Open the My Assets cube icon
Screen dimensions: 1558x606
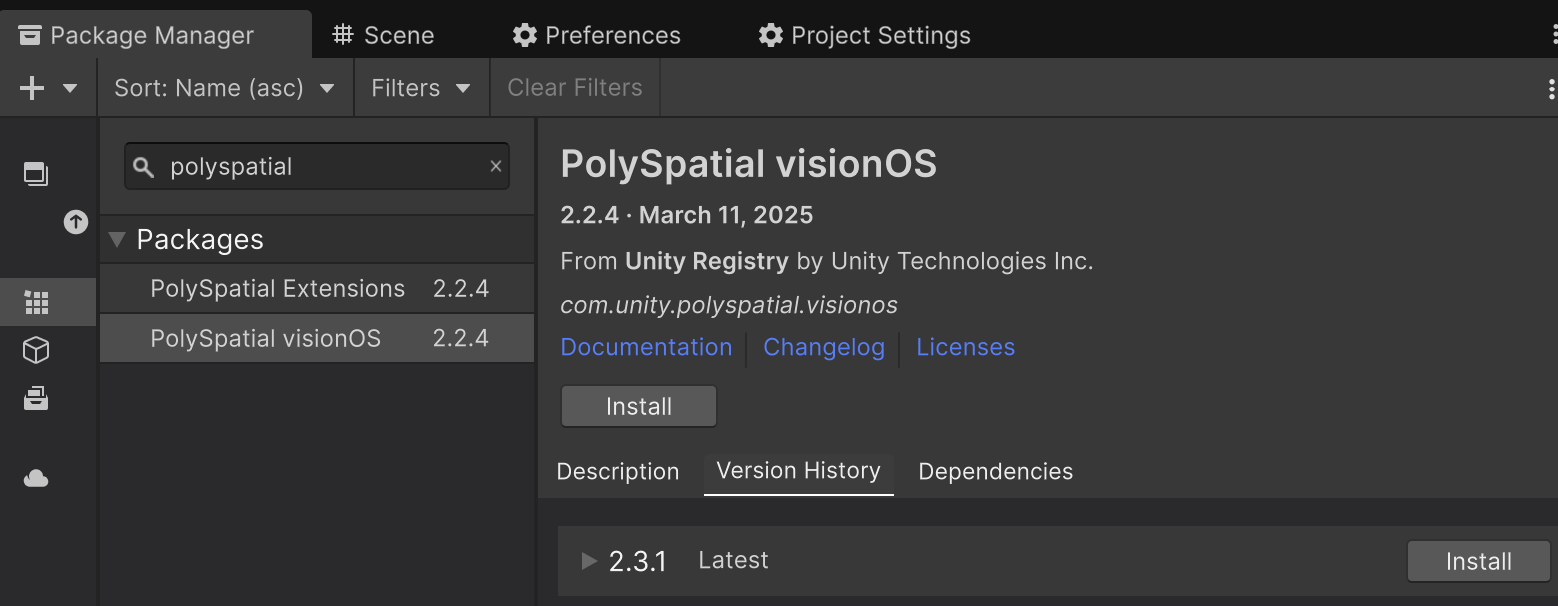pyautogui.click(x=36, y=350)
